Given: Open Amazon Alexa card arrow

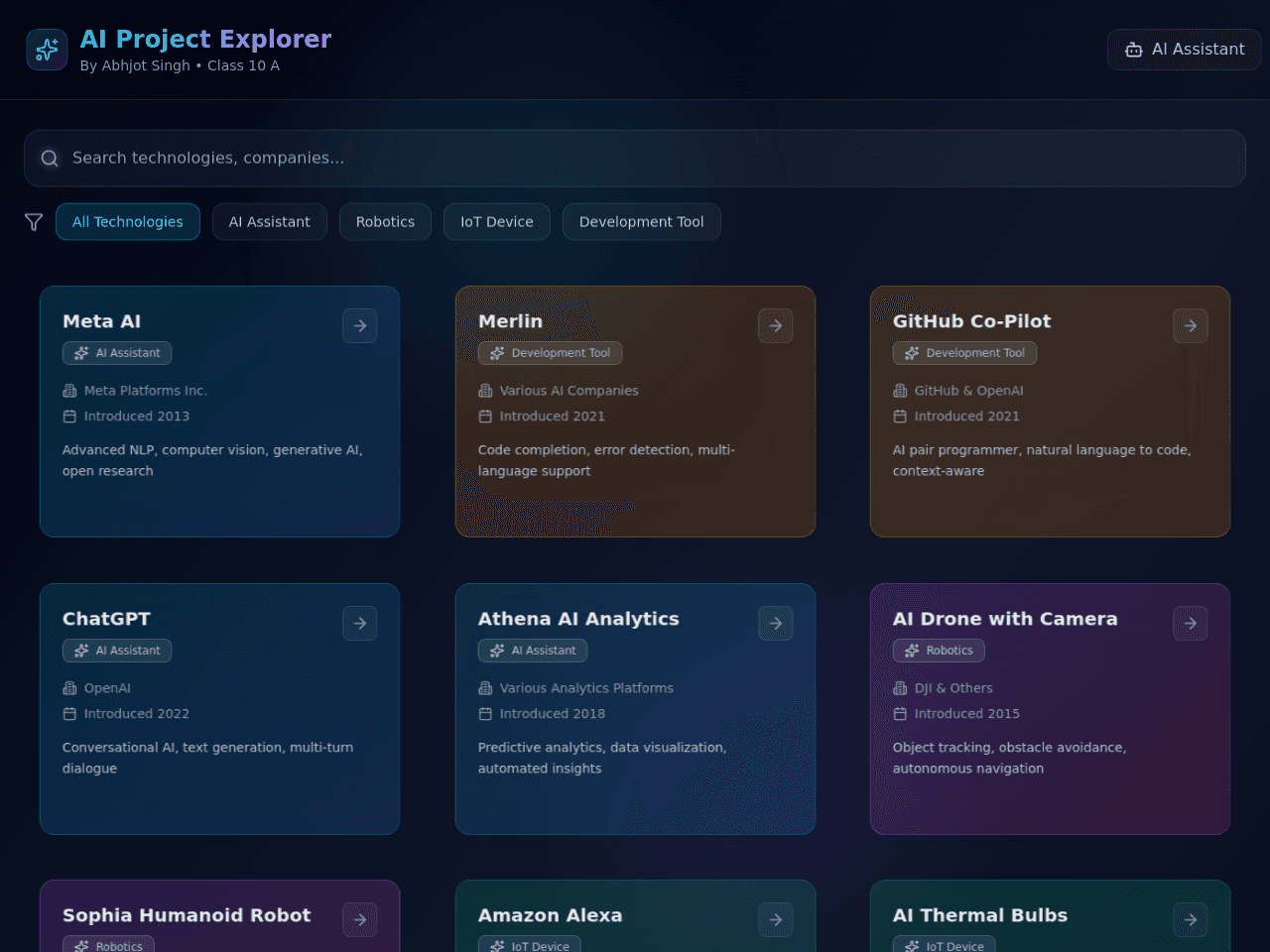Looking at the screenshot, I should (x=776, y=919).
